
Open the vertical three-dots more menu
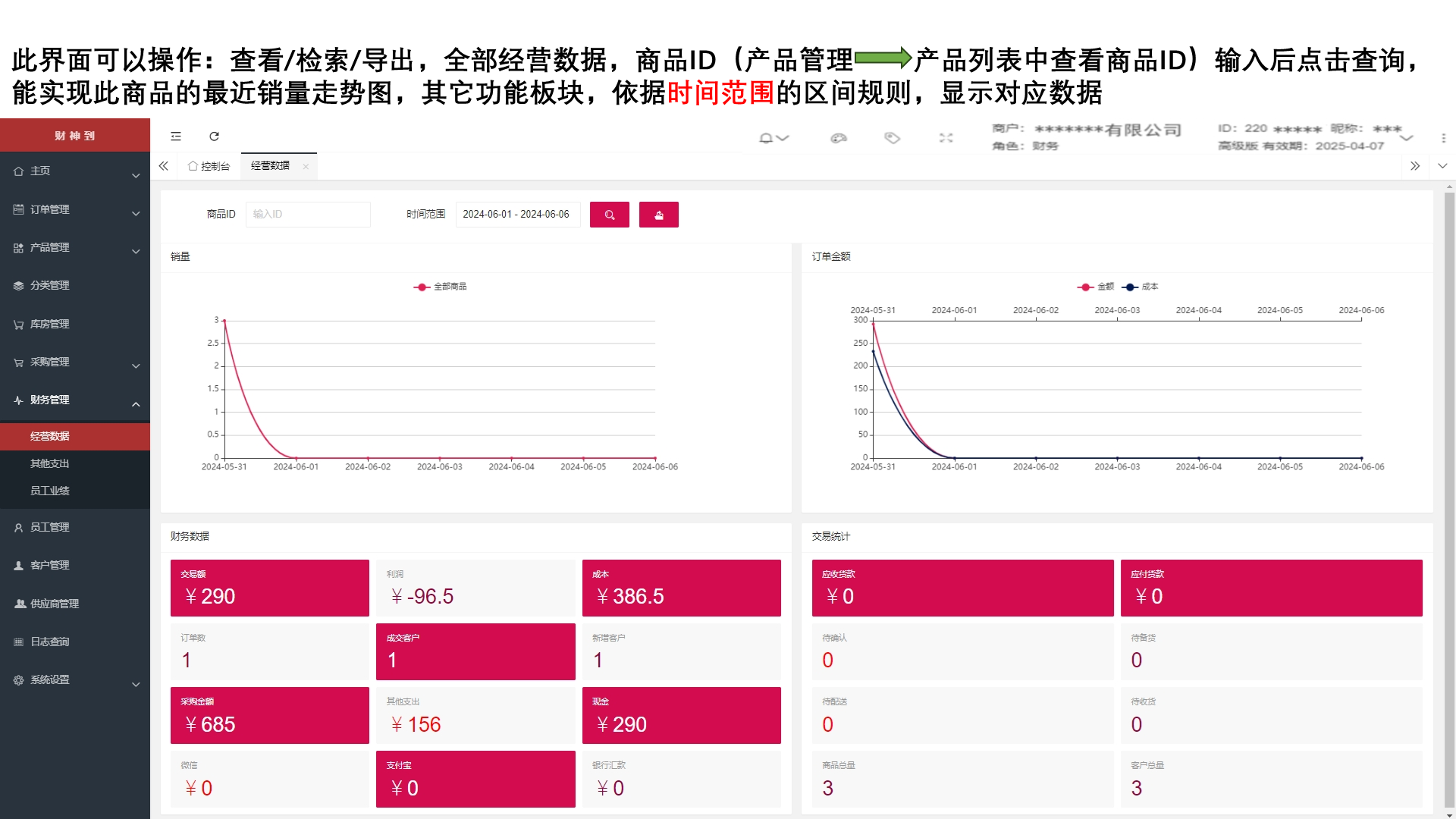[1443, 138]
